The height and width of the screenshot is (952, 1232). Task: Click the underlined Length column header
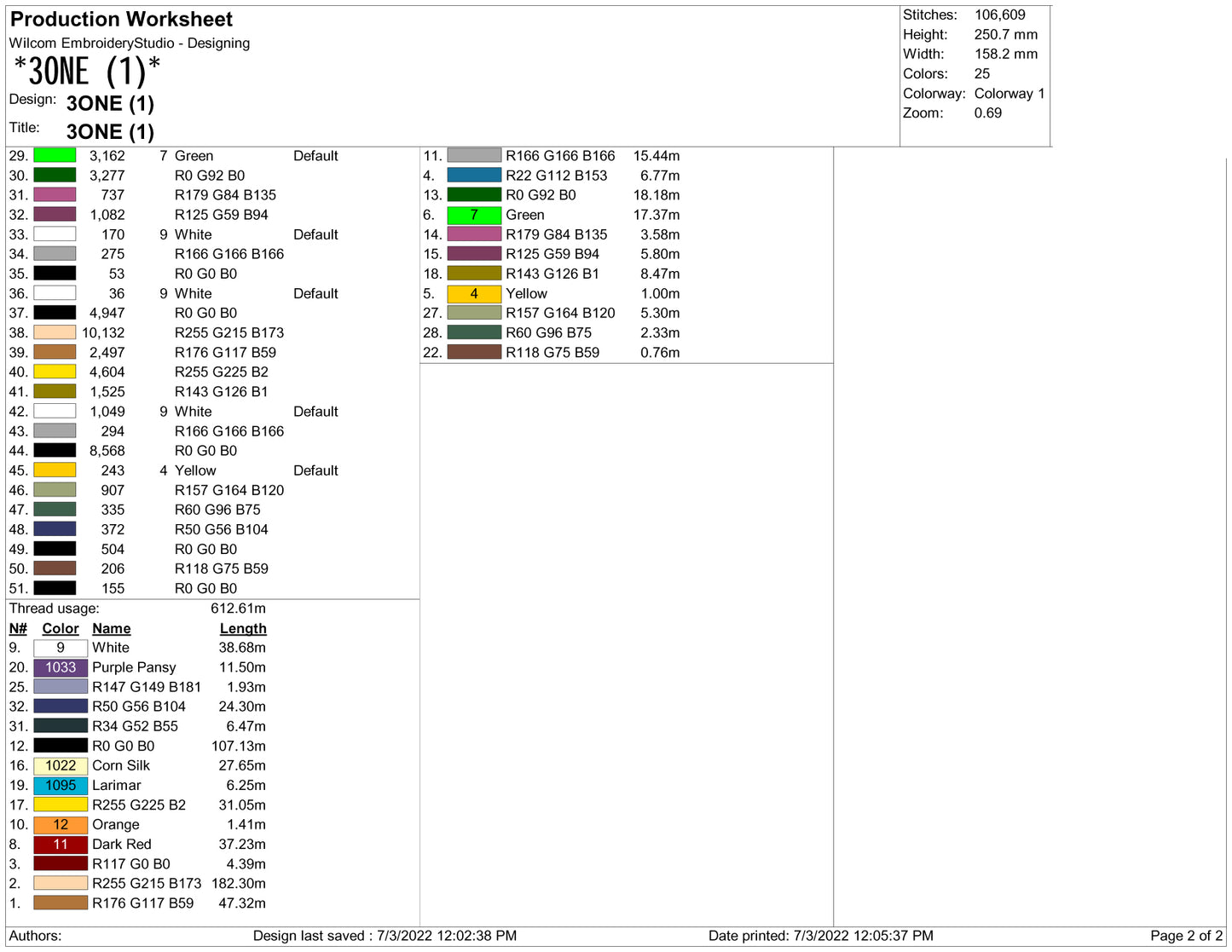tap(243, 628)
